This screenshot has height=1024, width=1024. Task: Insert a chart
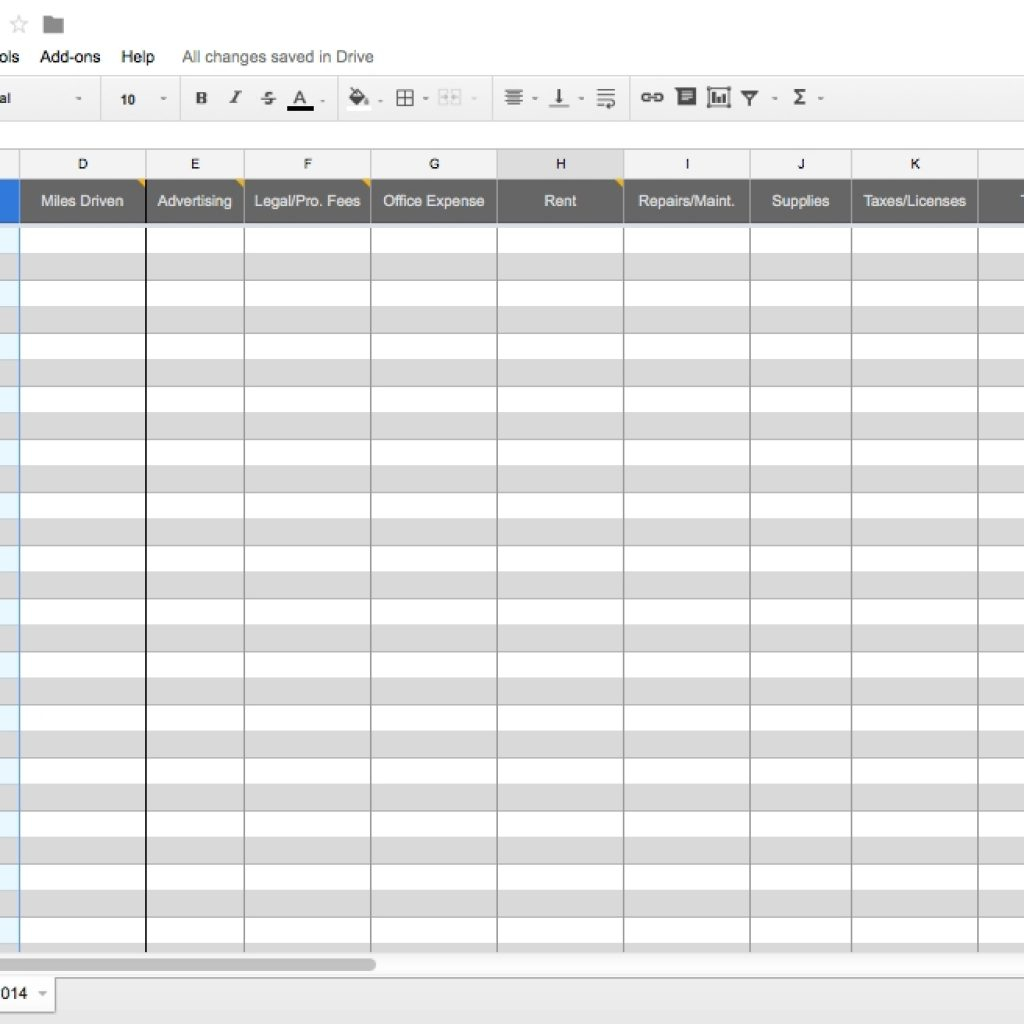[718, 97]
